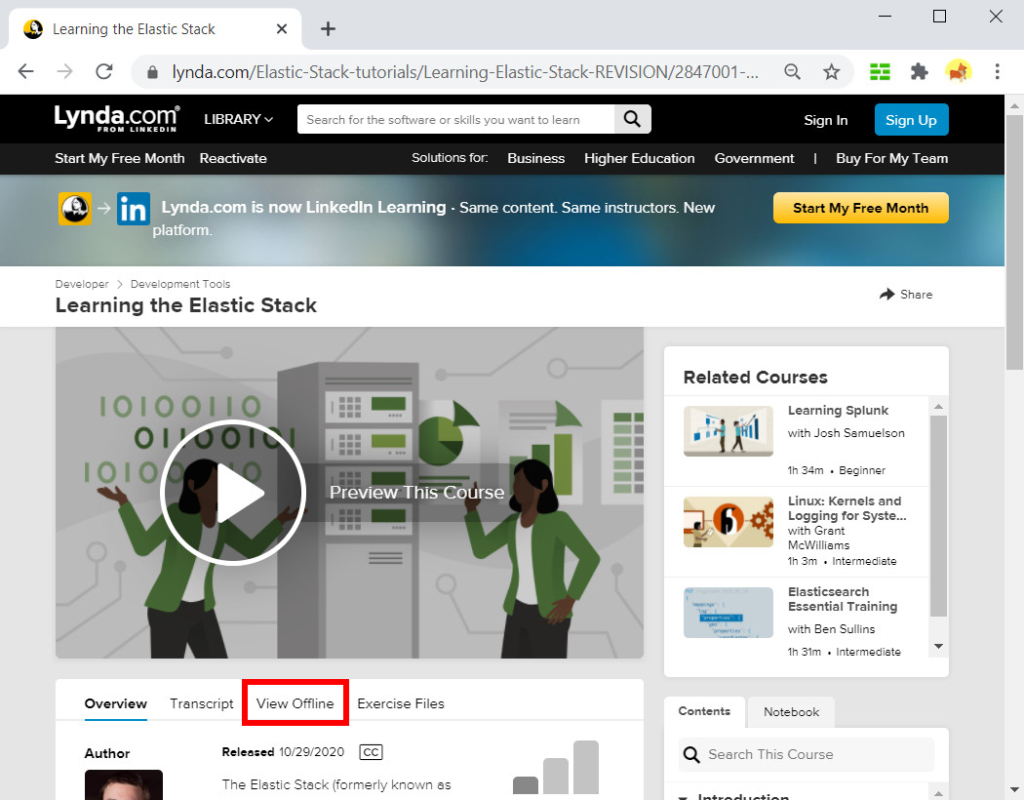Open the Learning Splunk course title

pyautogui.click(x=838, y=410)
